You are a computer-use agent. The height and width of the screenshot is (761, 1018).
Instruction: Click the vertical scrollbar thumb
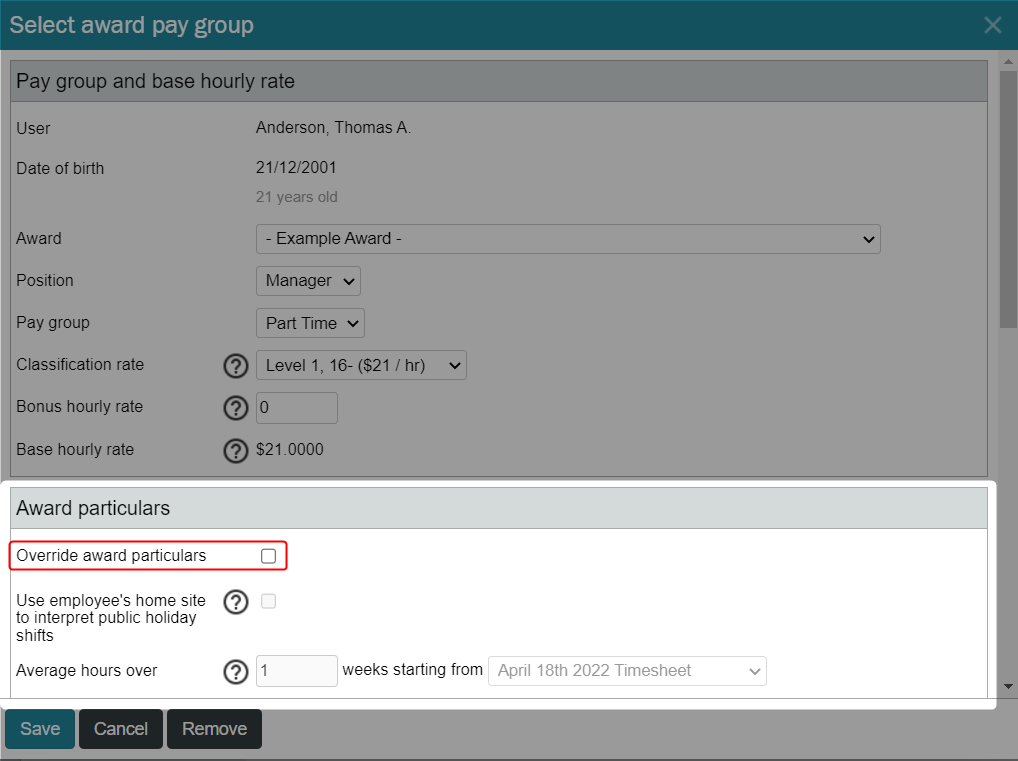point(1008,200)
